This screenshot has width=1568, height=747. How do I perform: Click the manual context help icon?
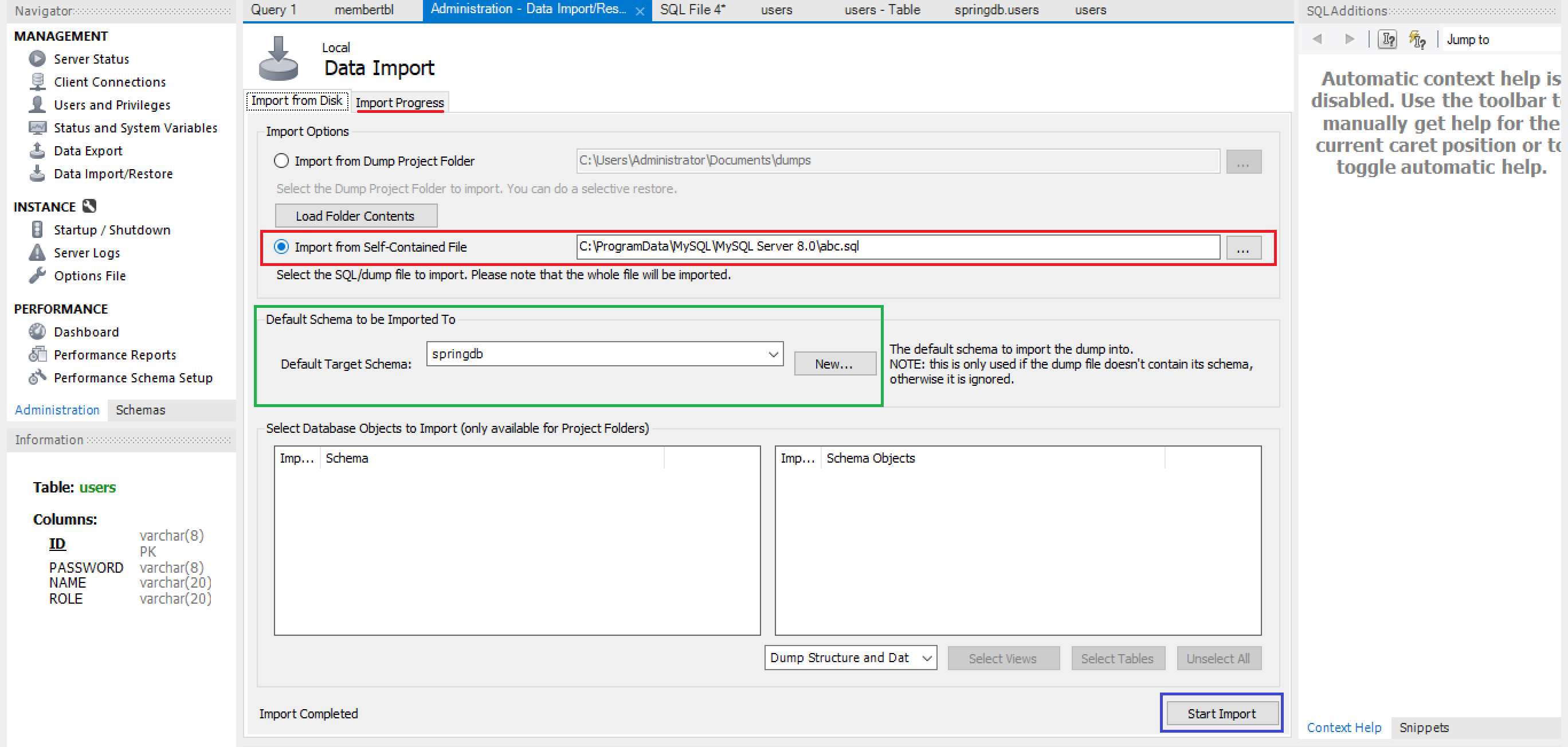[1388, 40]
